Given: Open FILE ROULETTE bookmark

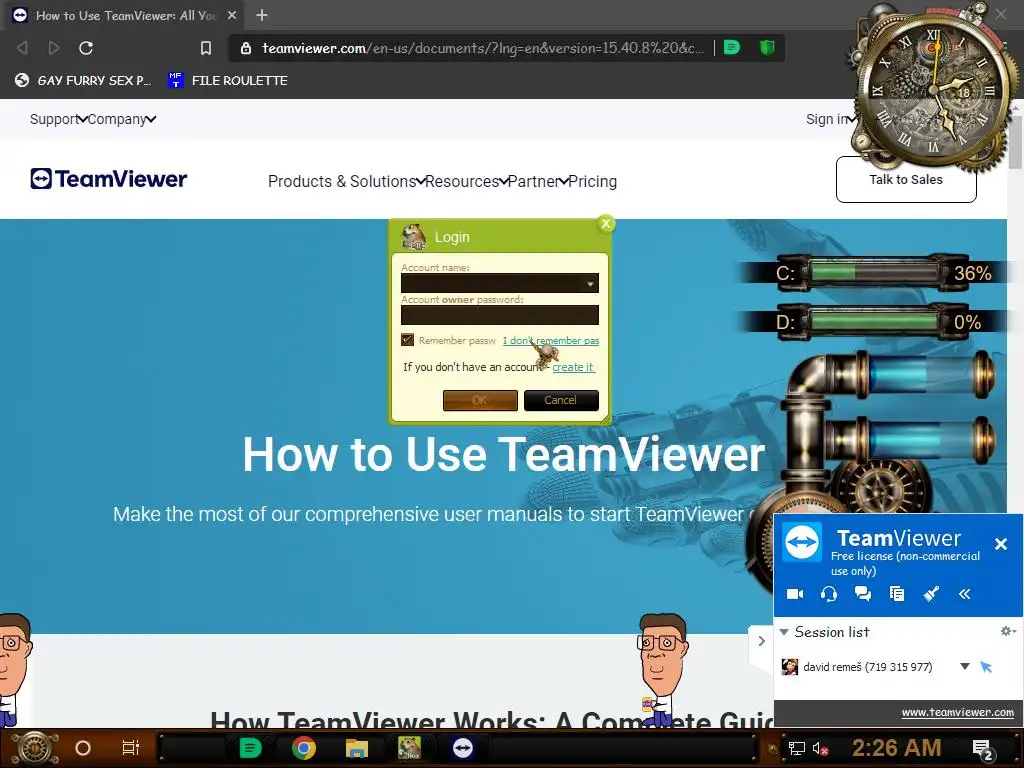Looking at the screenshot, I should point(227,80).
